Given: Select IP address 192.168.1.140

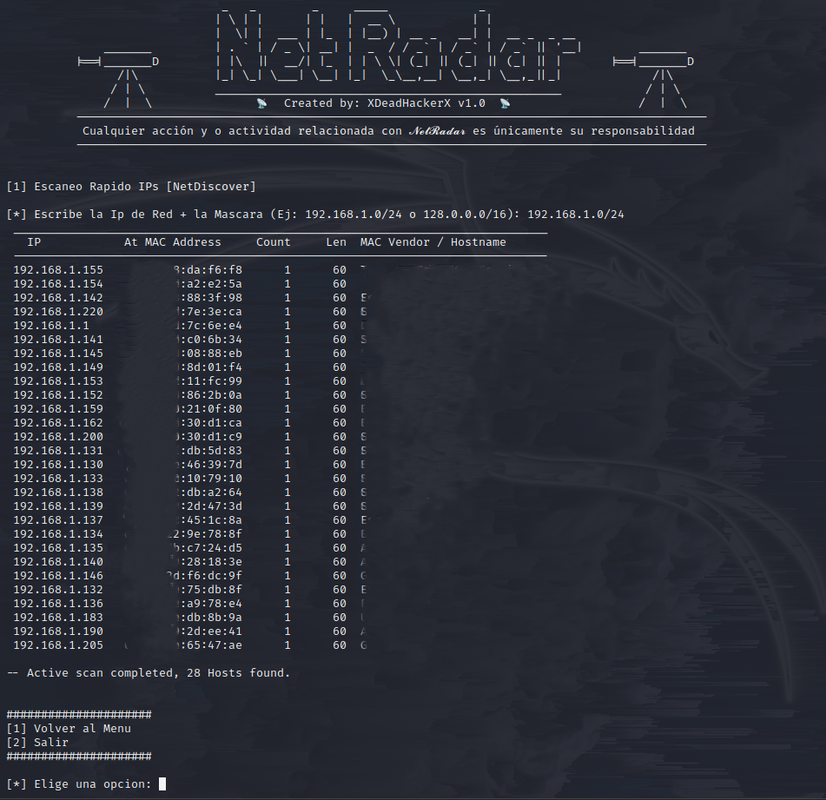Looking at the screenshot, I should click(x=58, y=562).
